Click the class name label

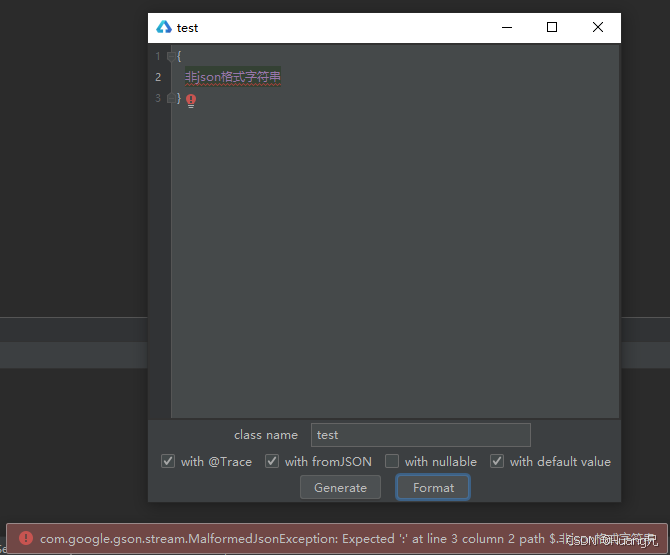point(266,435)
